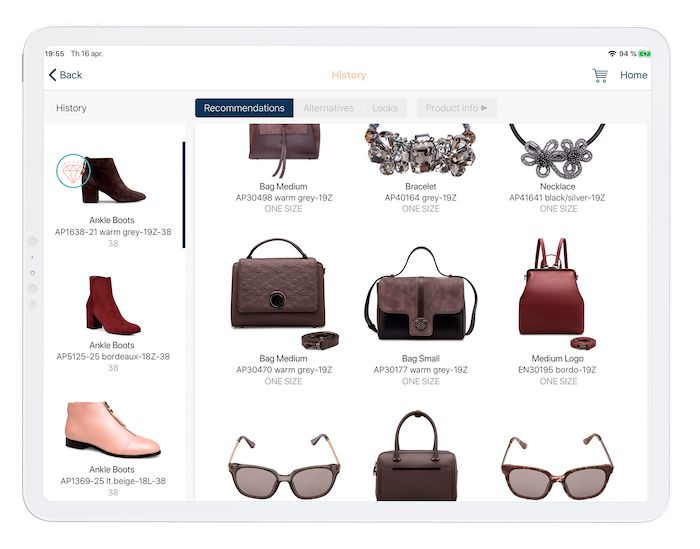Open the shopping cart icon
Viewport: 700px width, 549px height.
(600, 75)
